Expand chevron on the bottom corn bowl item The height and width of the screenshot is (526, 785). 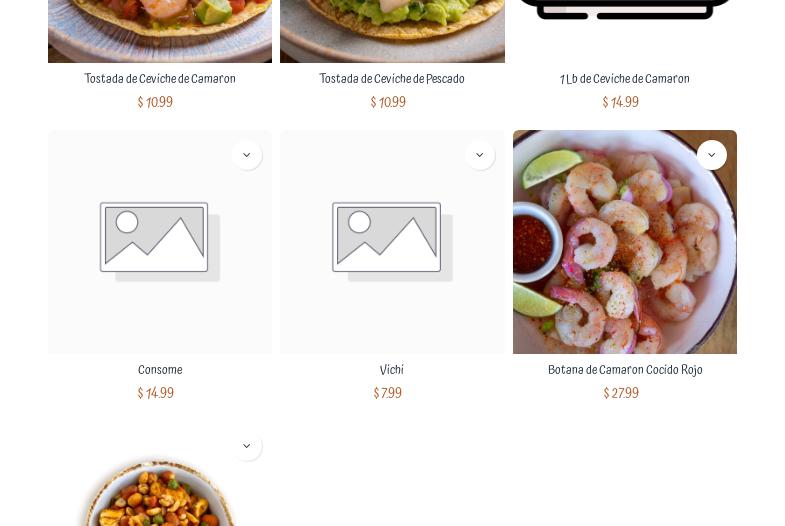coord(247,446)
